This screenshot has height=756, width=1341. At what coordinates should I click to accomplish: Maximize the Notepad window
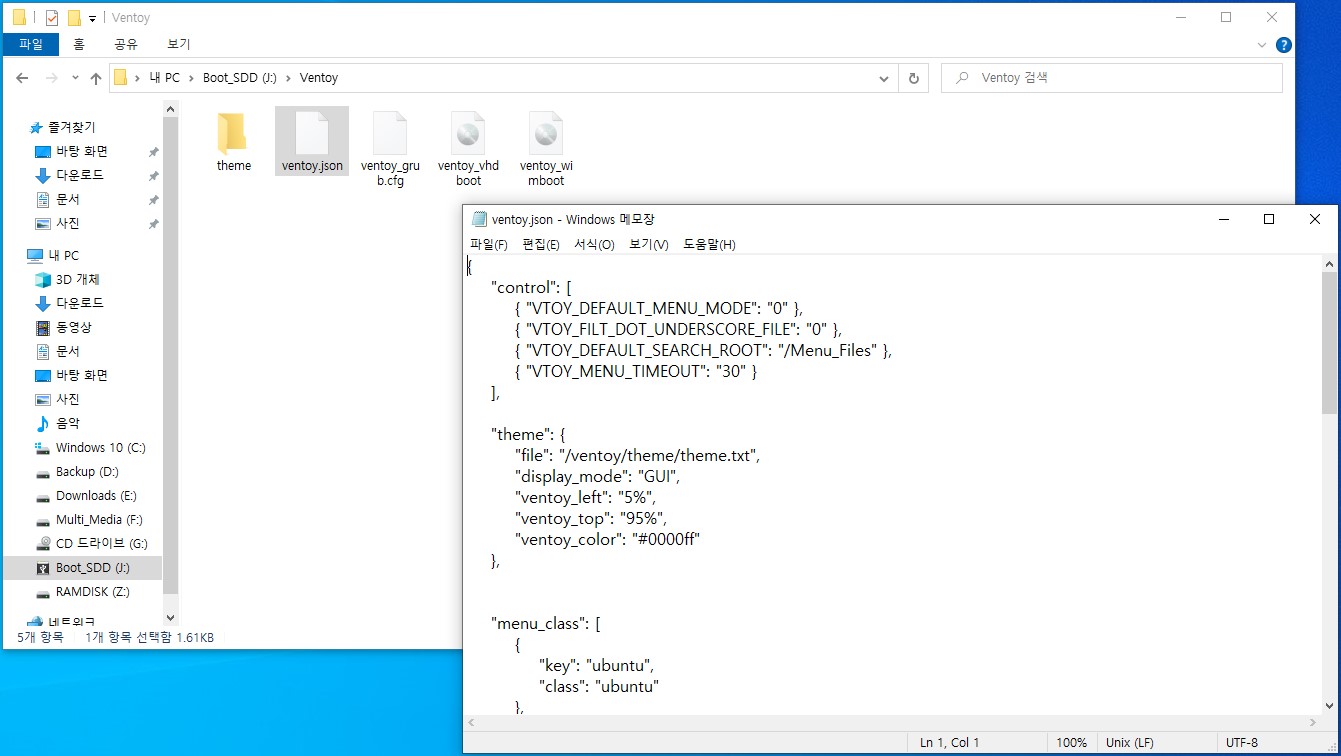1269,219
